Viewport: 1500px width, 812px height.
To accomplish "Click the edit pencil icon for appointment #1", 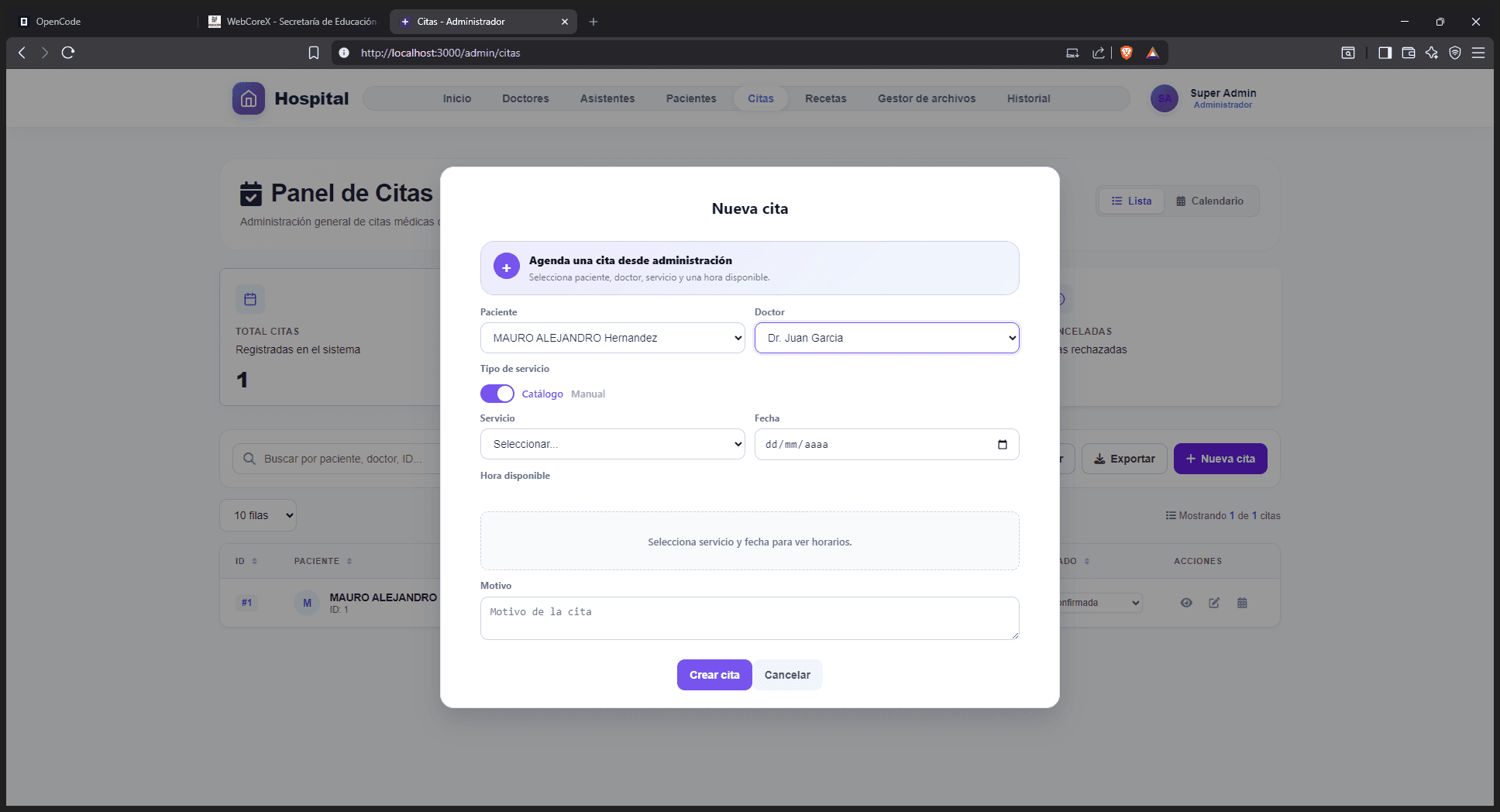I will (1214, 603).
